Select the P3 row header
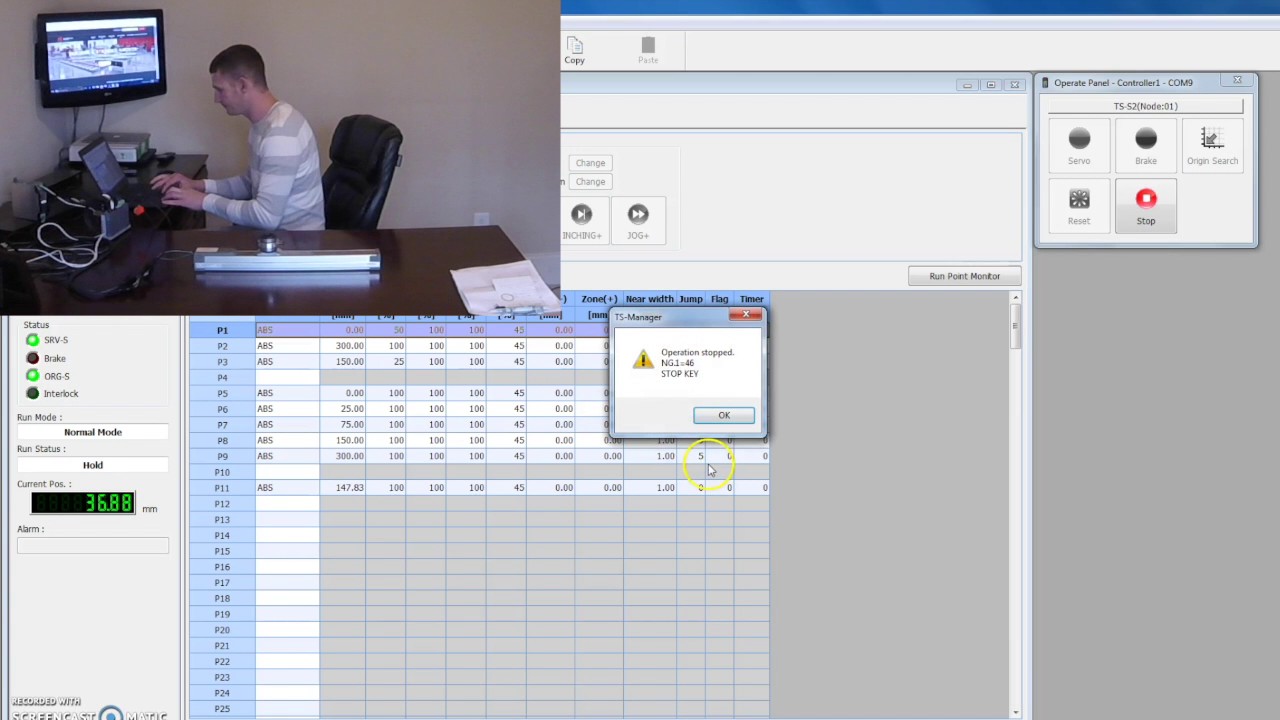1280x720 pixels. 222,362
